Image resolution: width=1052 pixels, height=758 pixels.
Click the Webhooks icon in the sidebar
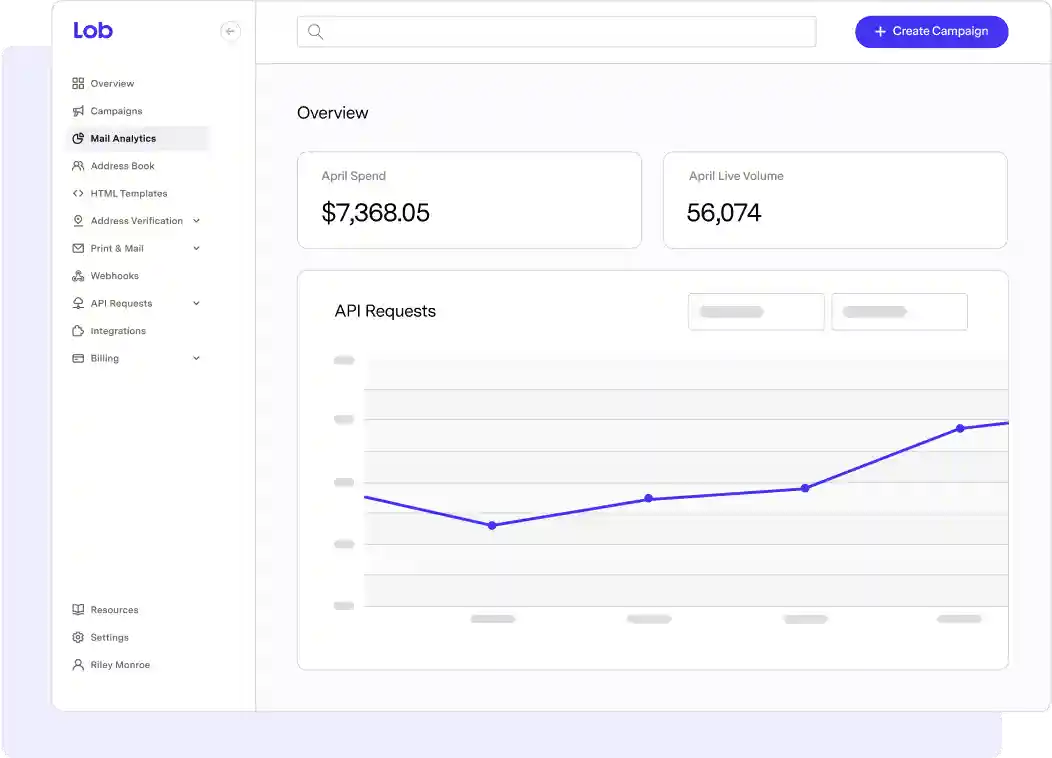[78, 276]
